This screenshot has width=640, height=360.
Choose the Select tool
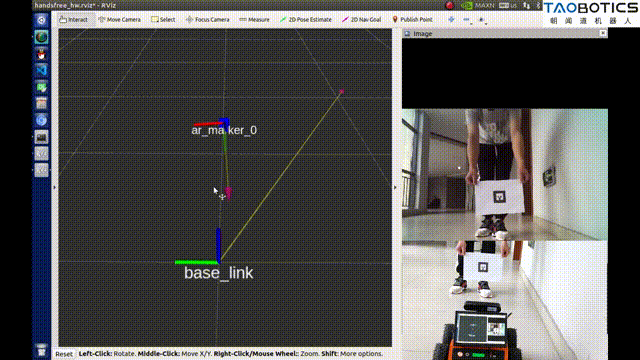[x=163, y=19]
